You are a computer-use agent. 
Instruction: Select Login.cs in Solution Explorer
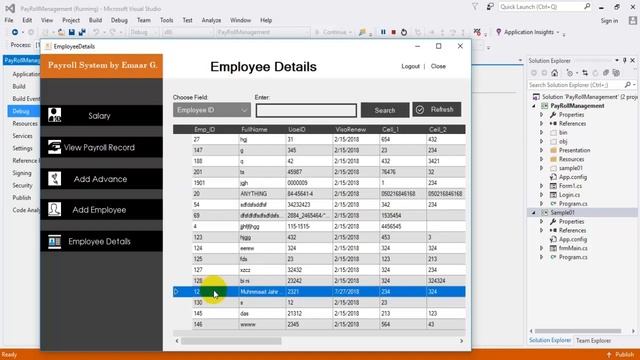[569, 195]
